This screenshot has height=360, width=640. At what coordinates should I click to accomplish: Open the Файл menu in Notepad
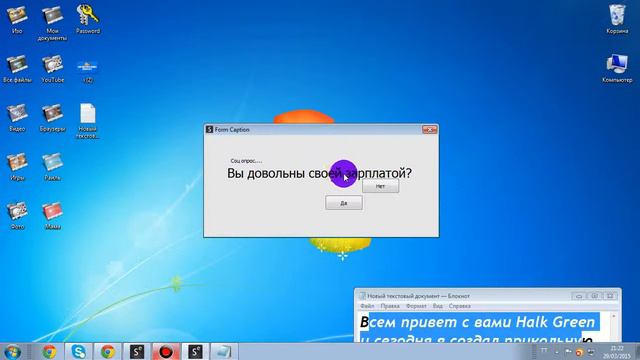(367, 306)
